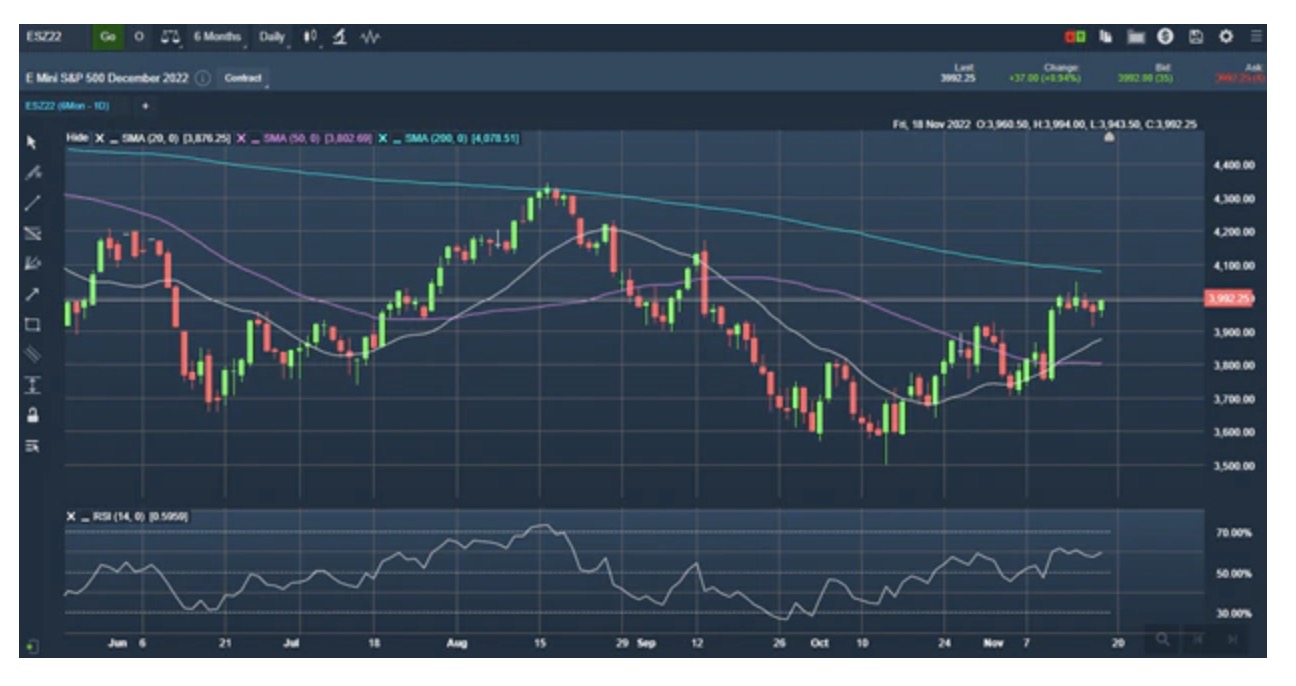Open the studies waveform icon
The height and width of the screenshot is (686, 1296).
tap(370, 37)
